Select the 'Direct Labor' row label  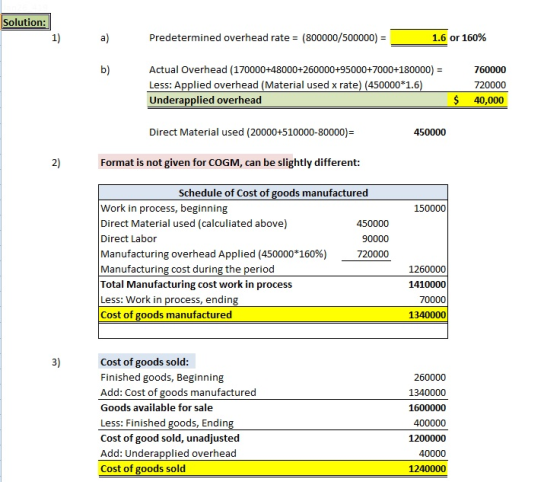coord(129,239)
